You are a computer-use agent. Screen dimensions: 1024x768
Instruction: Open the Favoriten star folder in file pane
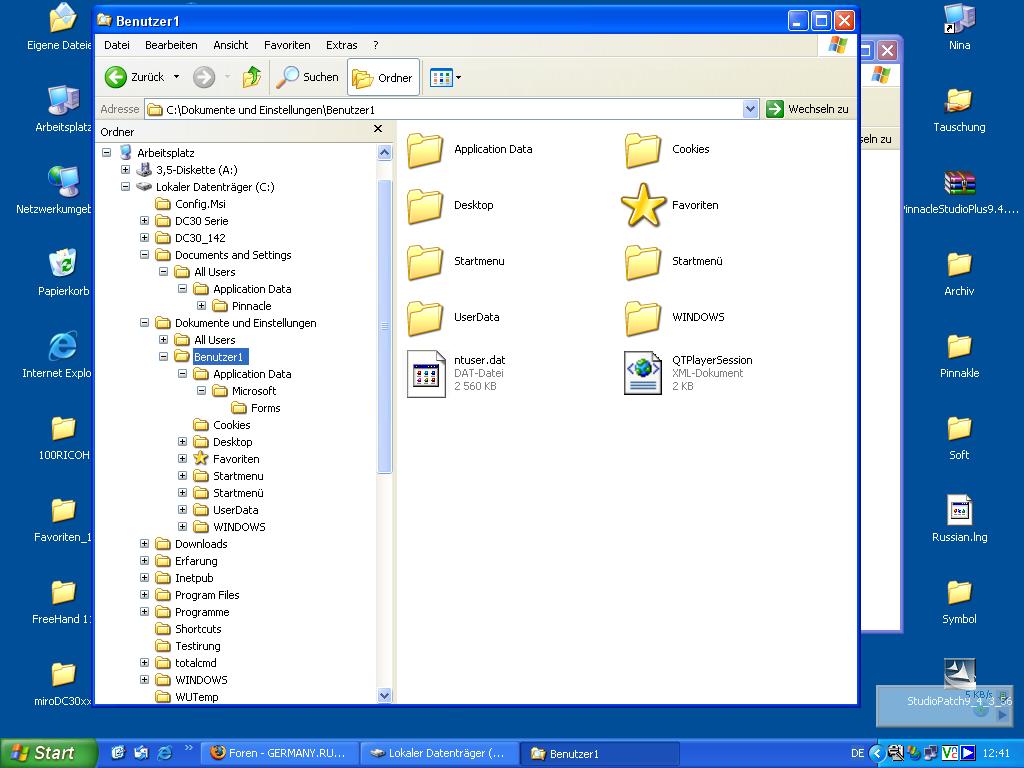click(643, 205)
